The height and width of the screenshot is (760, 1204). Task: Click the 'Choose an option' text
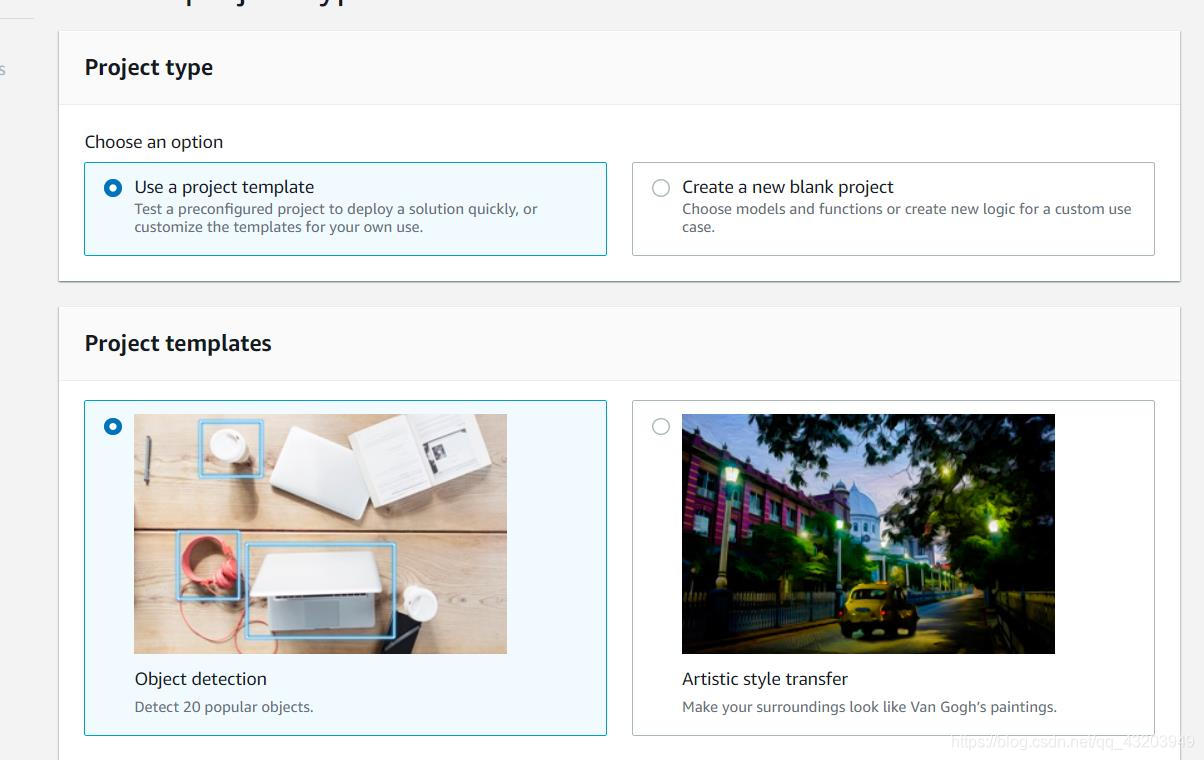(154, 142)
